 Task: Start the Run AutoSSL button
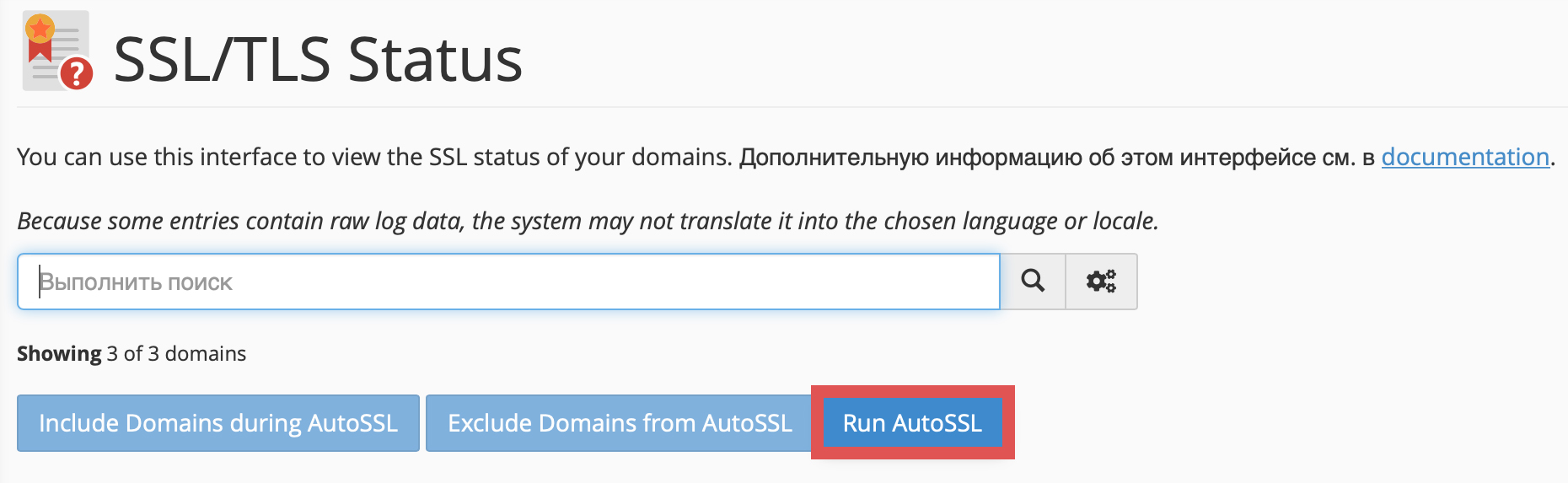[x=912, y=423]
